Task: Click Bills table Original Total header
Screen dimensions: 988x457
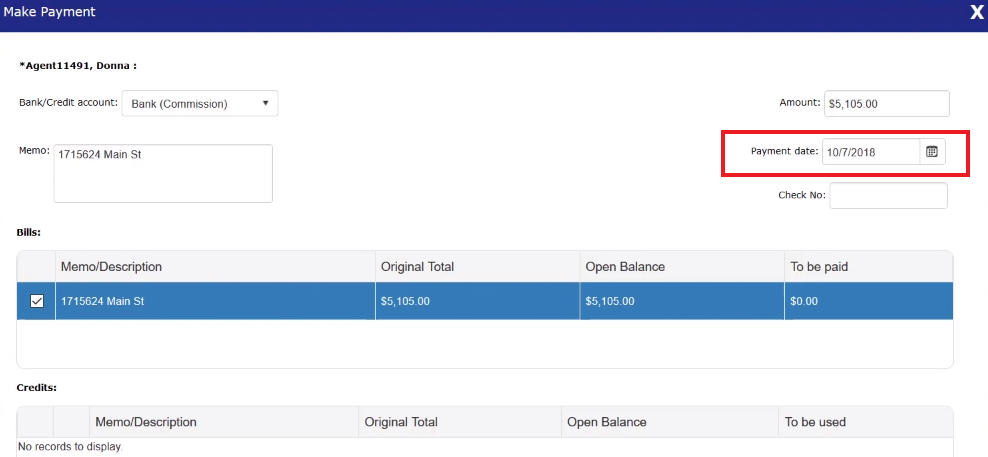Action: pyautogui.click(x=417, y=267)
